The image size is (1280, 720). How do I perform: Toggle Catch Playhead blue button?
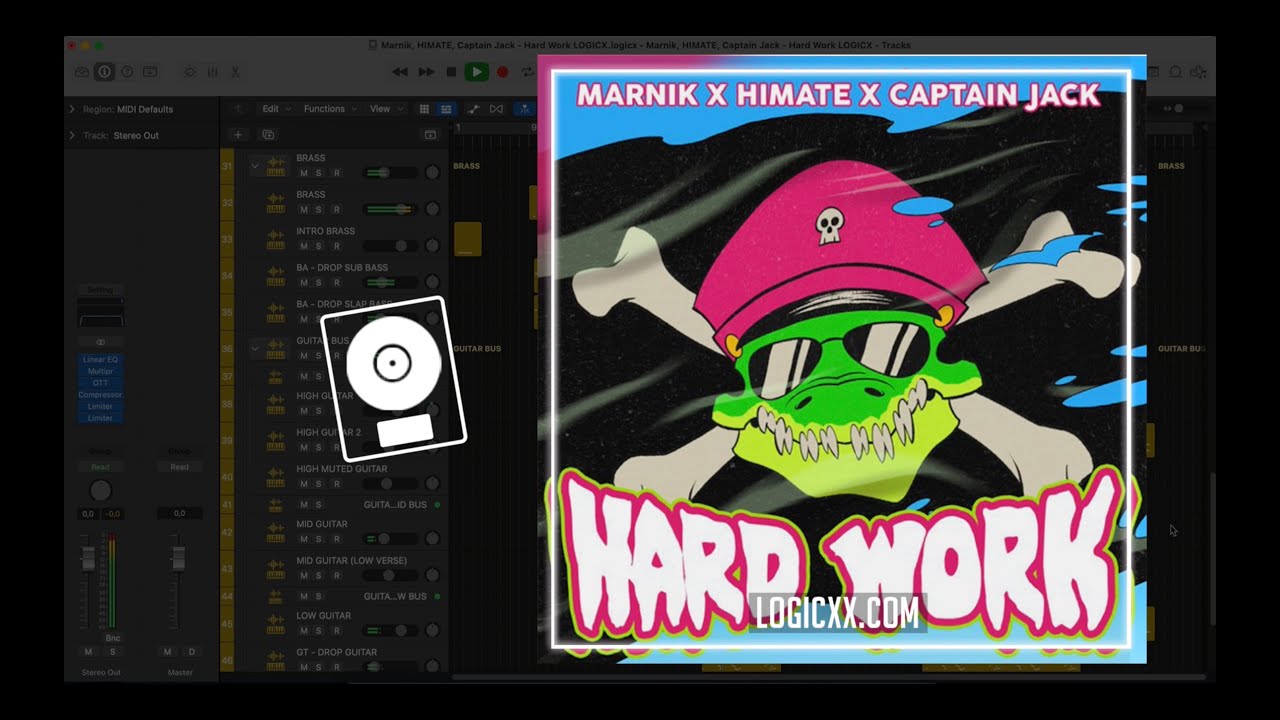pos(523,109)
